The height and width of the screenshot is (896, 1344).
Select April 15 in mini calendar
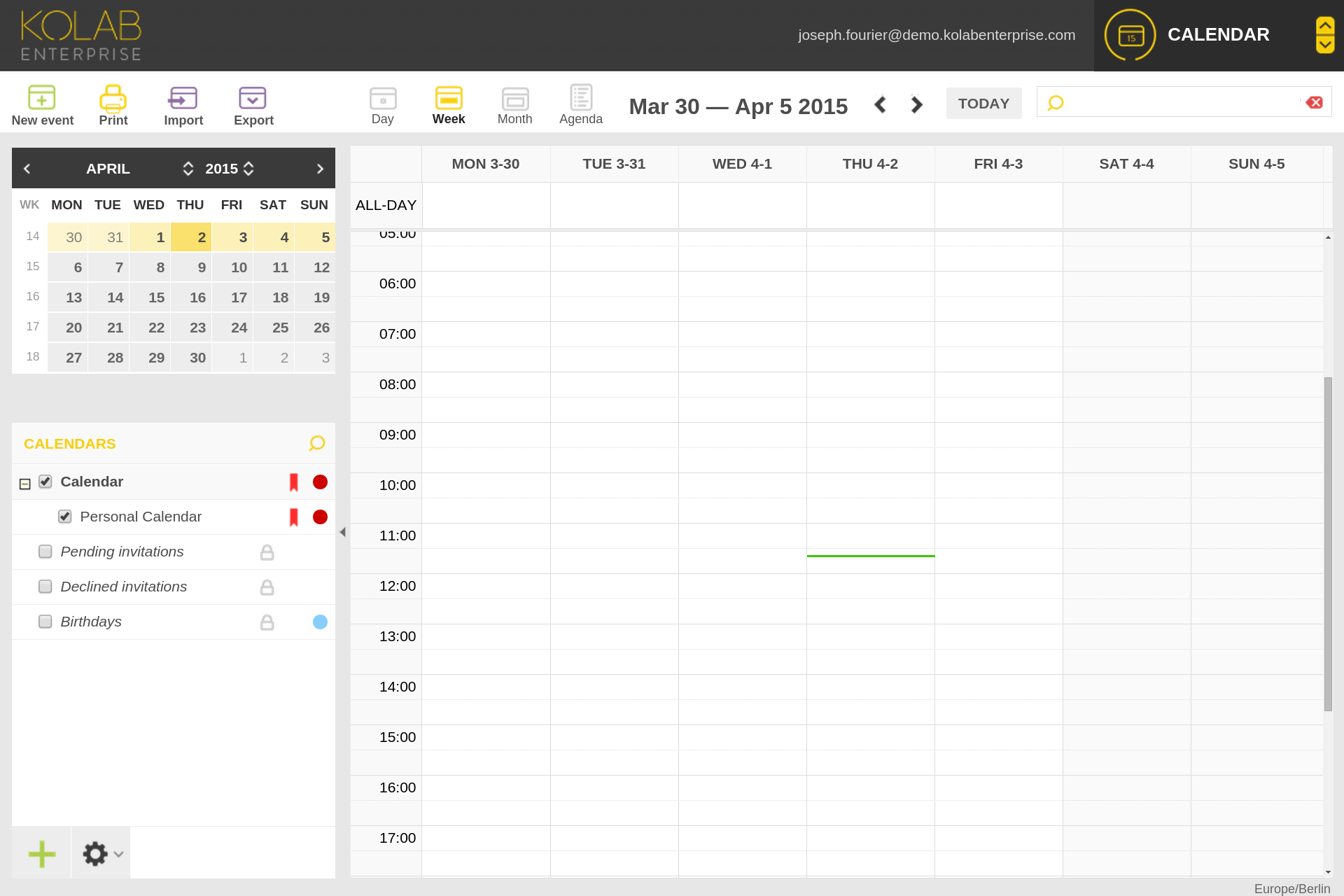click(156, 297)
